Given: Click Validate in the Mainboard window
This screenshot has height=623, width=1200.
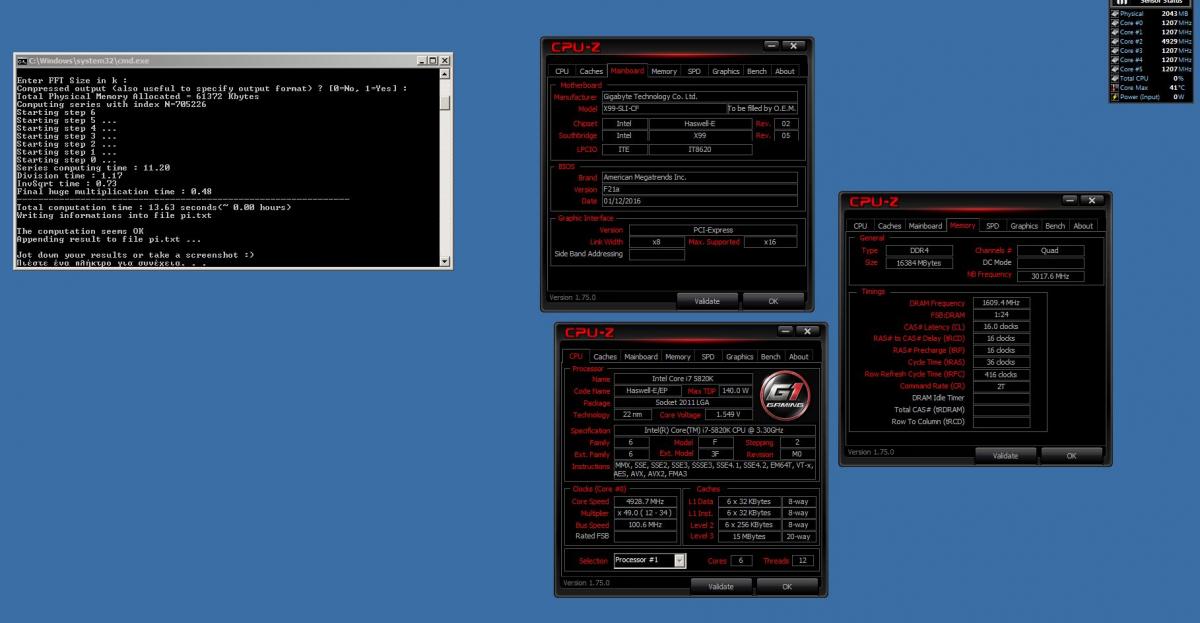Looking at the screenshot, I should 707,300.
